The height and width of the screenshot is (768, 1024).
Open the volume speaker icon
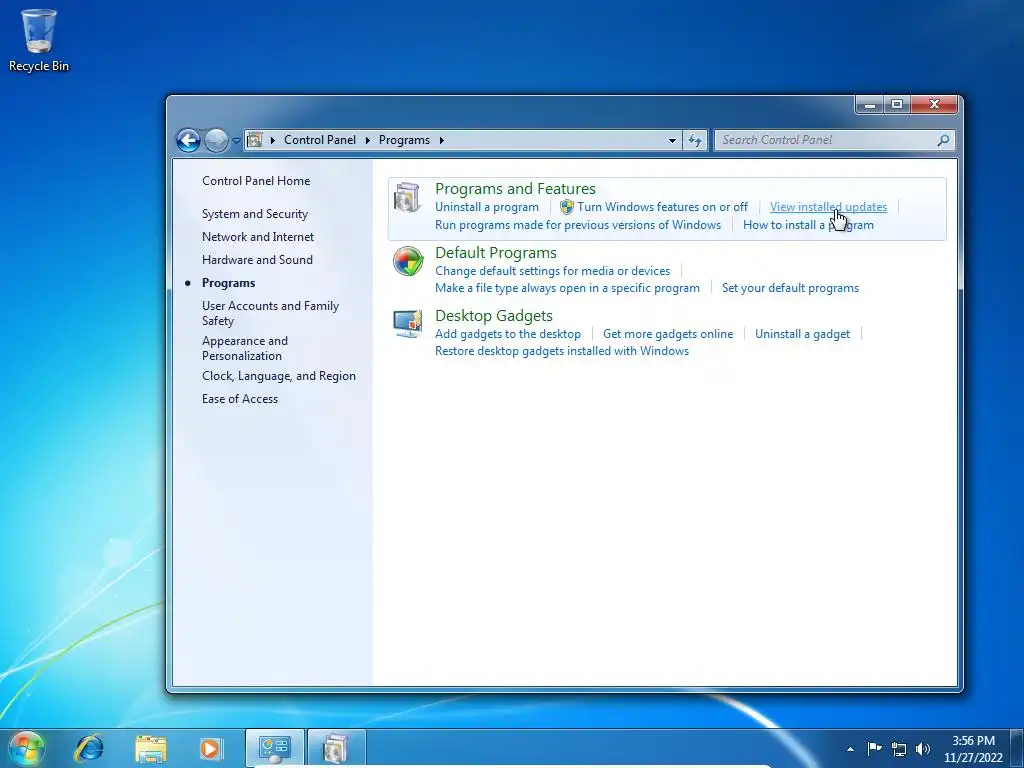tap(923, 748)
